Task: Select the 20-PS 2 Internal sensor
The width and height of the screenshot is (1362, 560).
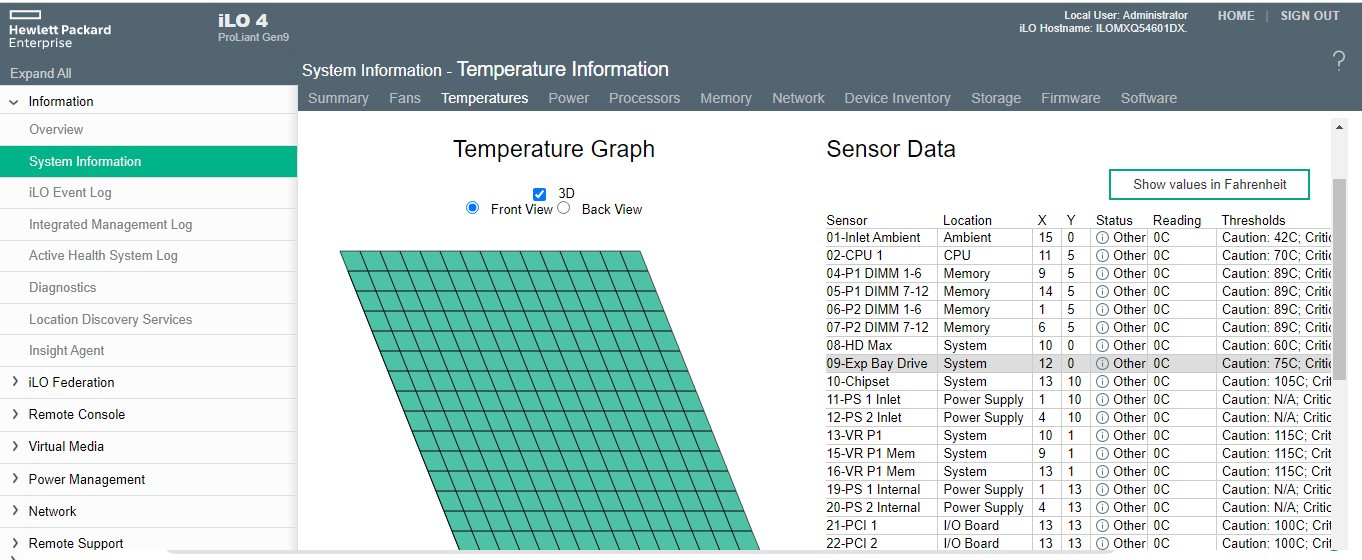Action: (1079, 508)
